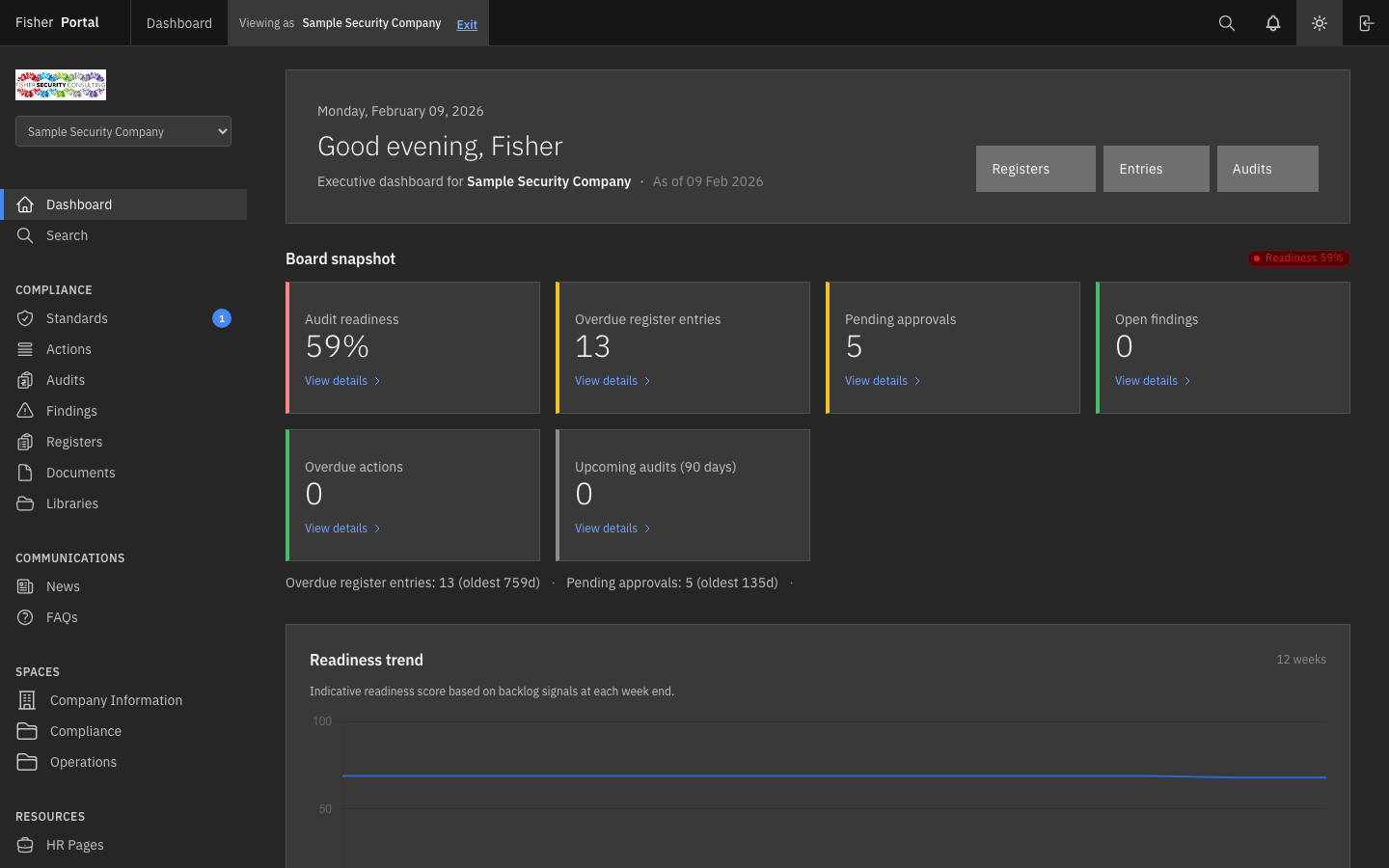Select Dashboard in the top navigation bar
This screenshot has height=868, width=1389.
(x=178, y=22)
